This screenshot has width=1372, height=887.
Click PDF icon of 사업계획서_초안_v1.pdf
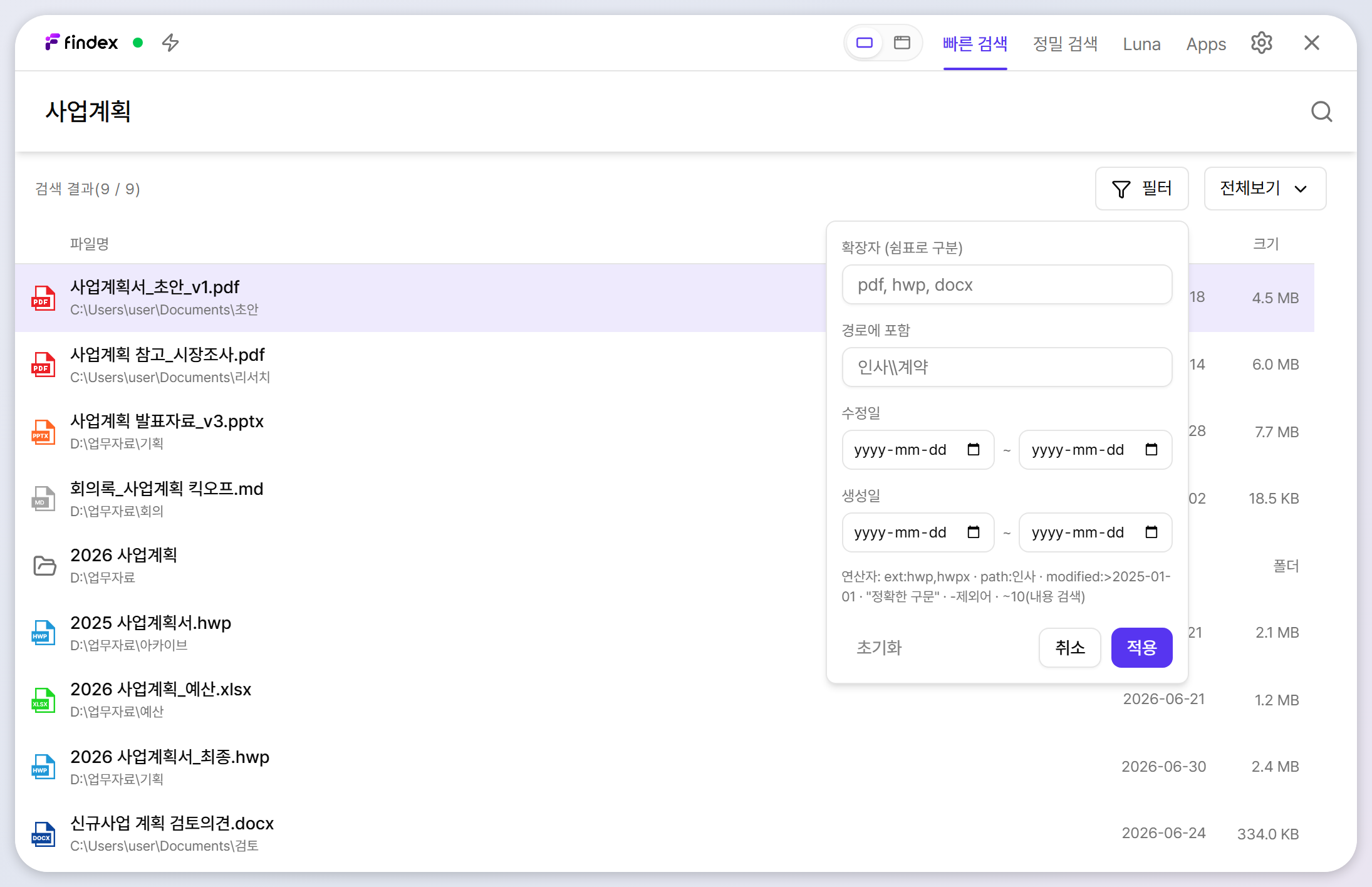pos(43,298)
